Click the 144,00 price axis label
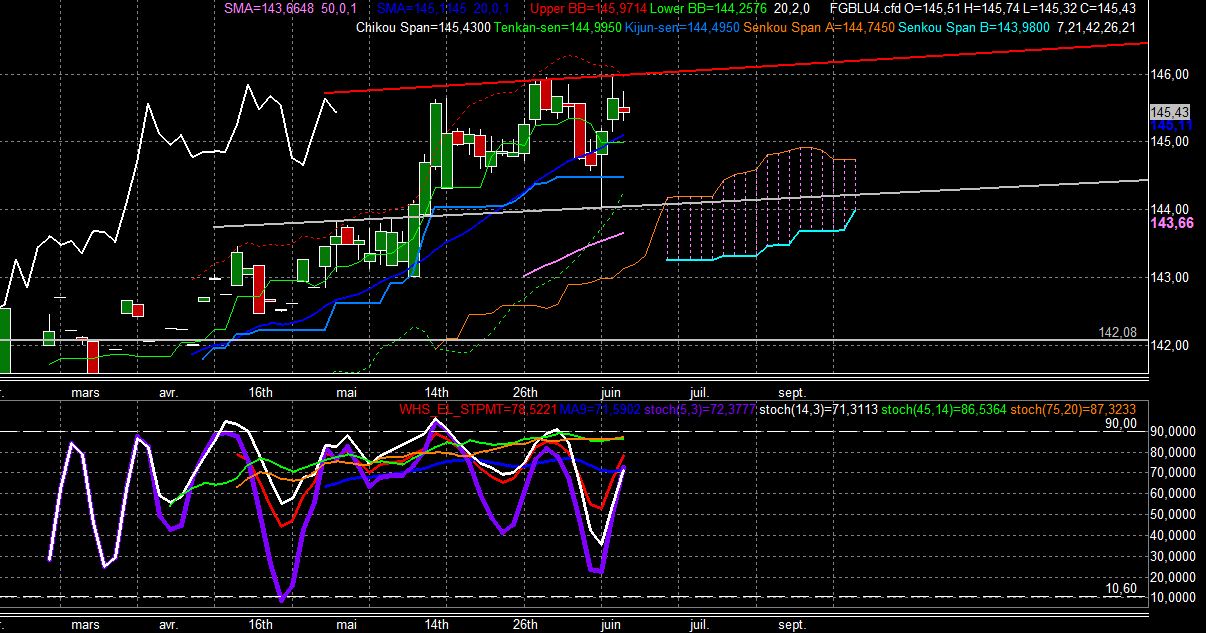 pos(1169,209)
